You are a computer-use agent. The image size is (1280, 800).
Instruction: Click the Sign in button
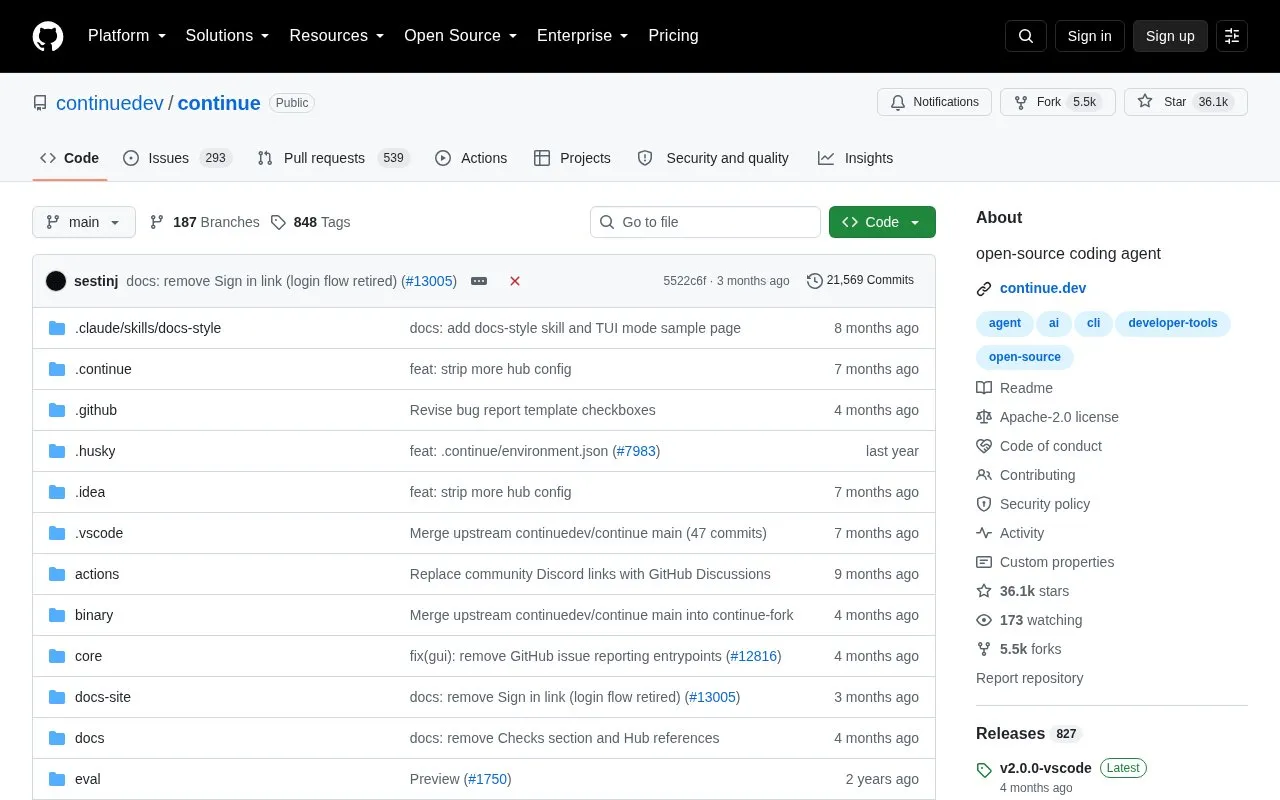1090,36
